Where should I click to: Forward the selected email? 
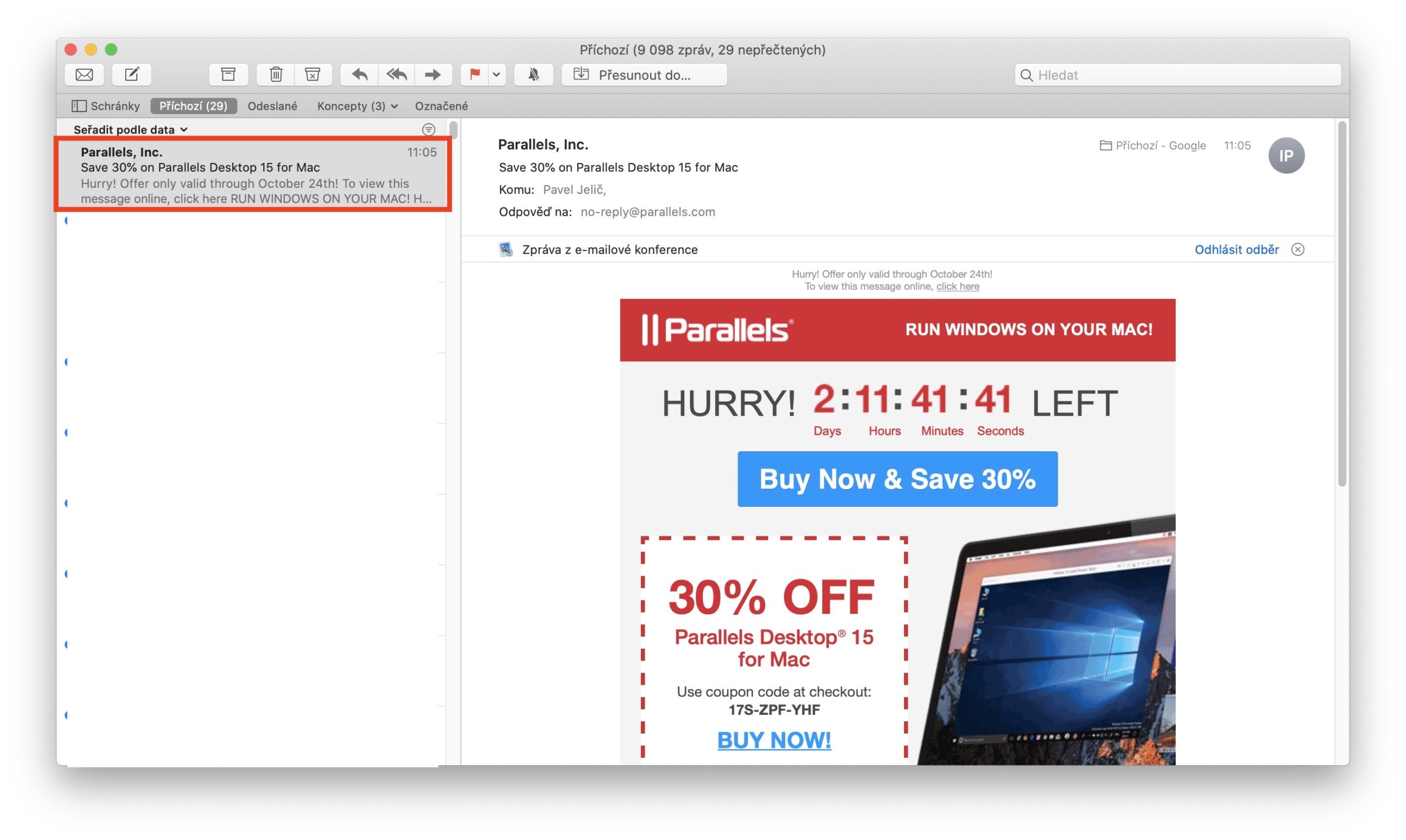coord(433,74)
